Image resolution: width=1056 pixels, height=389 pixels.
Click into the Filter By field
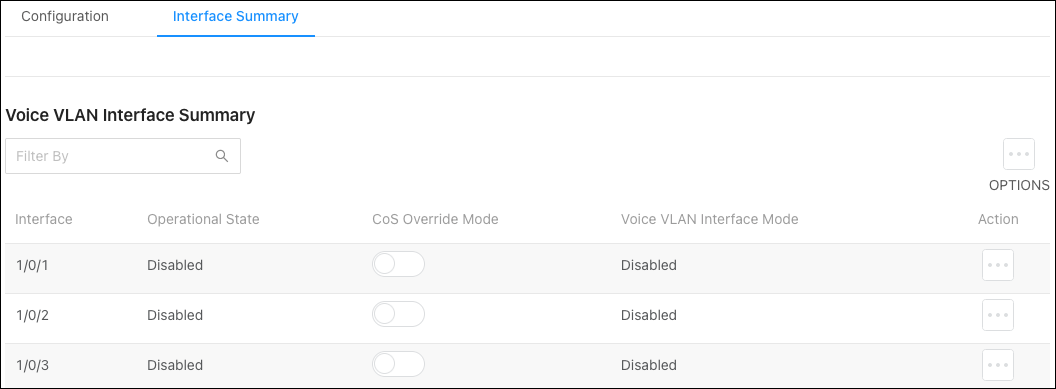point(123,156)
